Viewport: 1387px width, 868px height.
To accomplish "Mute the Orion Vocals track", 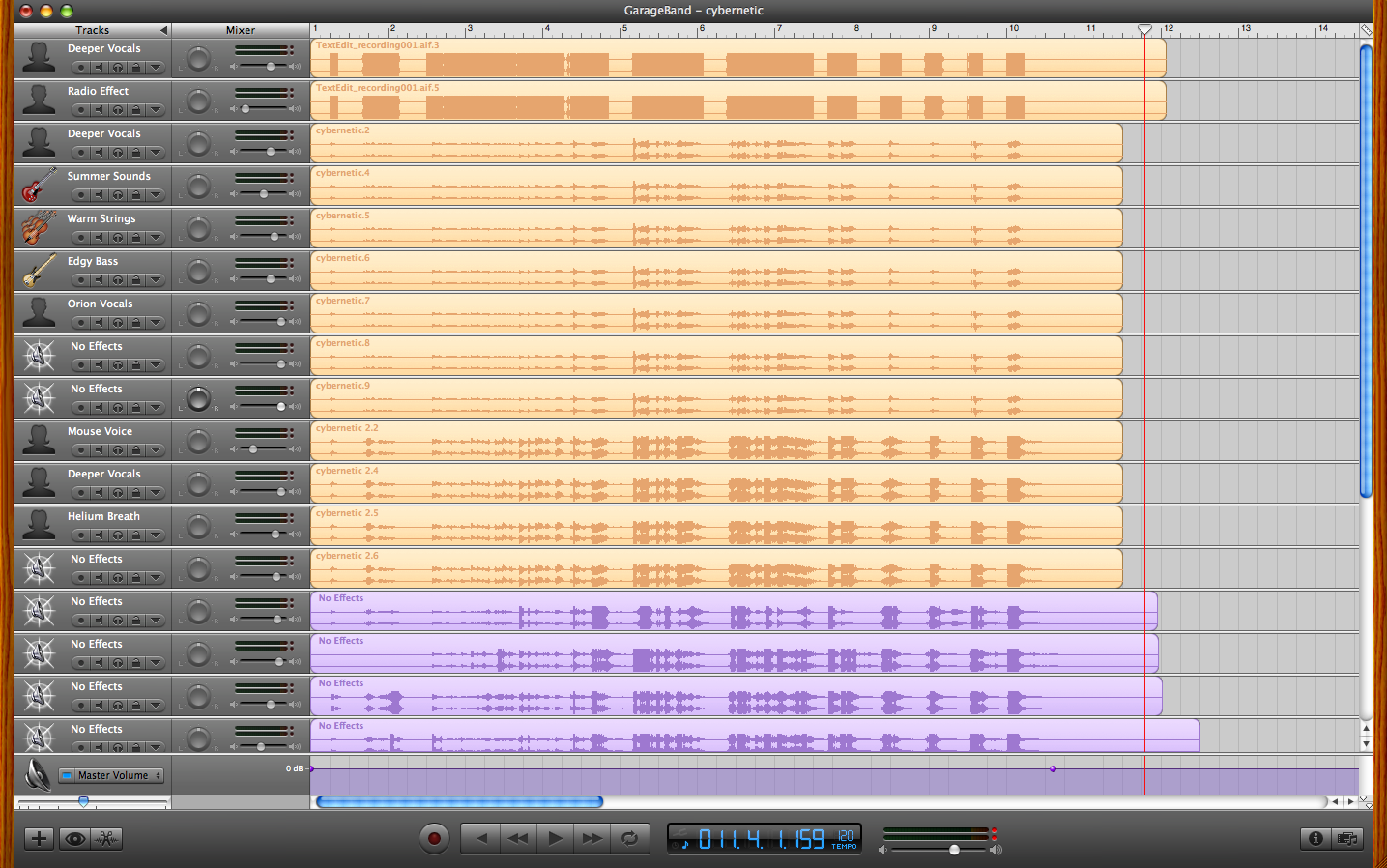I will click(99, 323).
